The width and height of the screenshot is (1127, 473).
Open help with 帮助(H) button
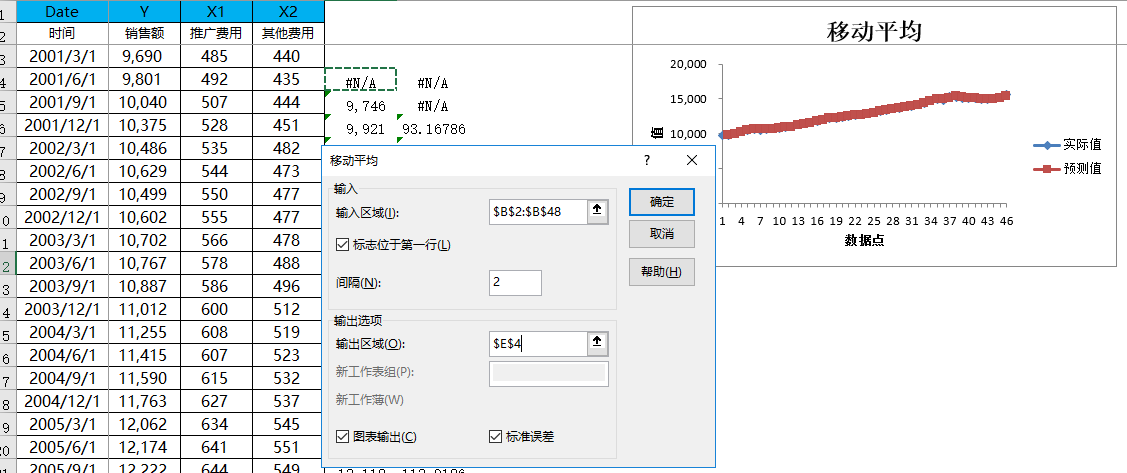point(662,272)
